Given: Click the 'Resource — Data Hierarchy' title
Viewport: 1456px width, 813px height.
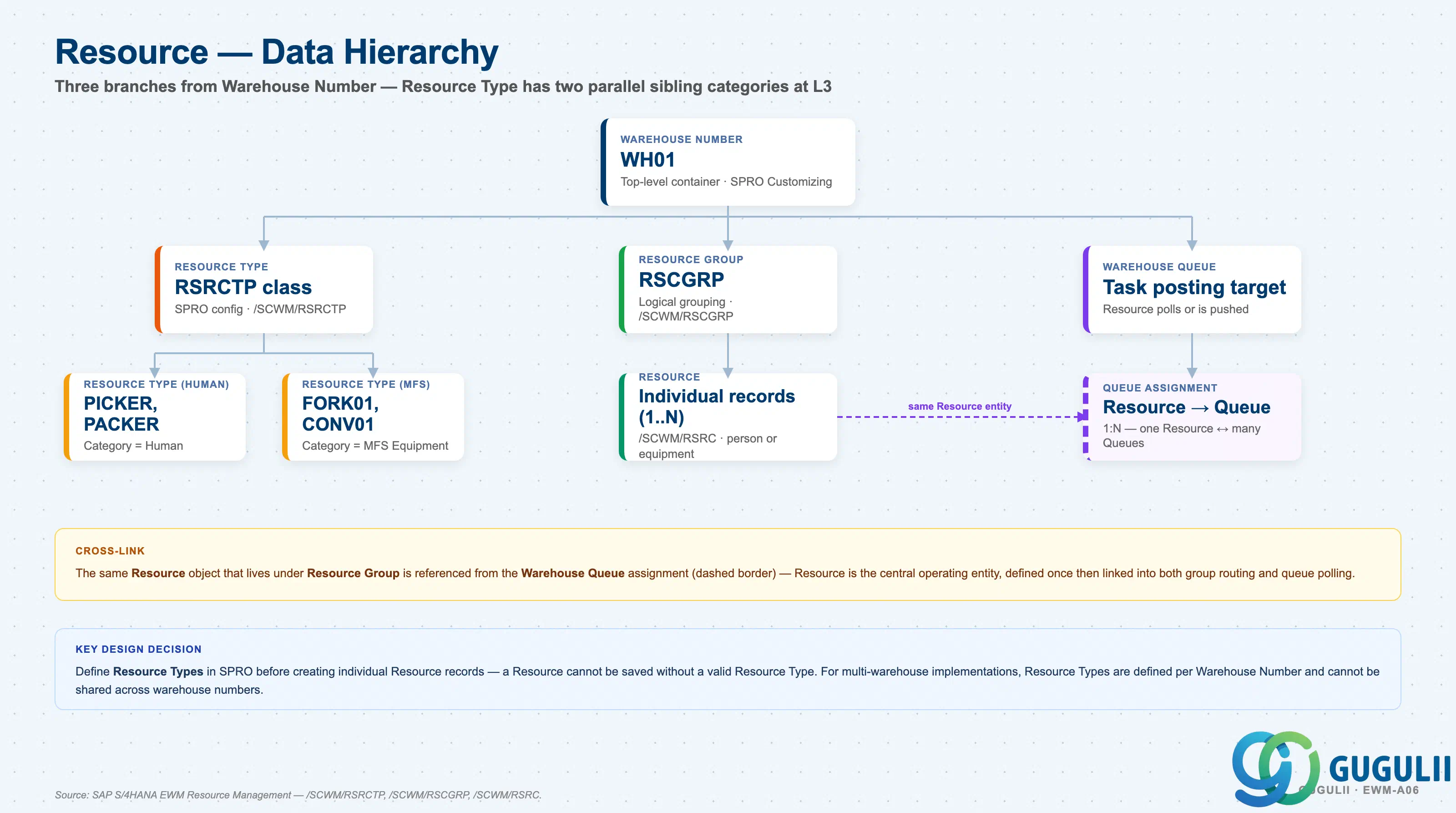Looking at the screenshot, I should (x=276, y=52).
